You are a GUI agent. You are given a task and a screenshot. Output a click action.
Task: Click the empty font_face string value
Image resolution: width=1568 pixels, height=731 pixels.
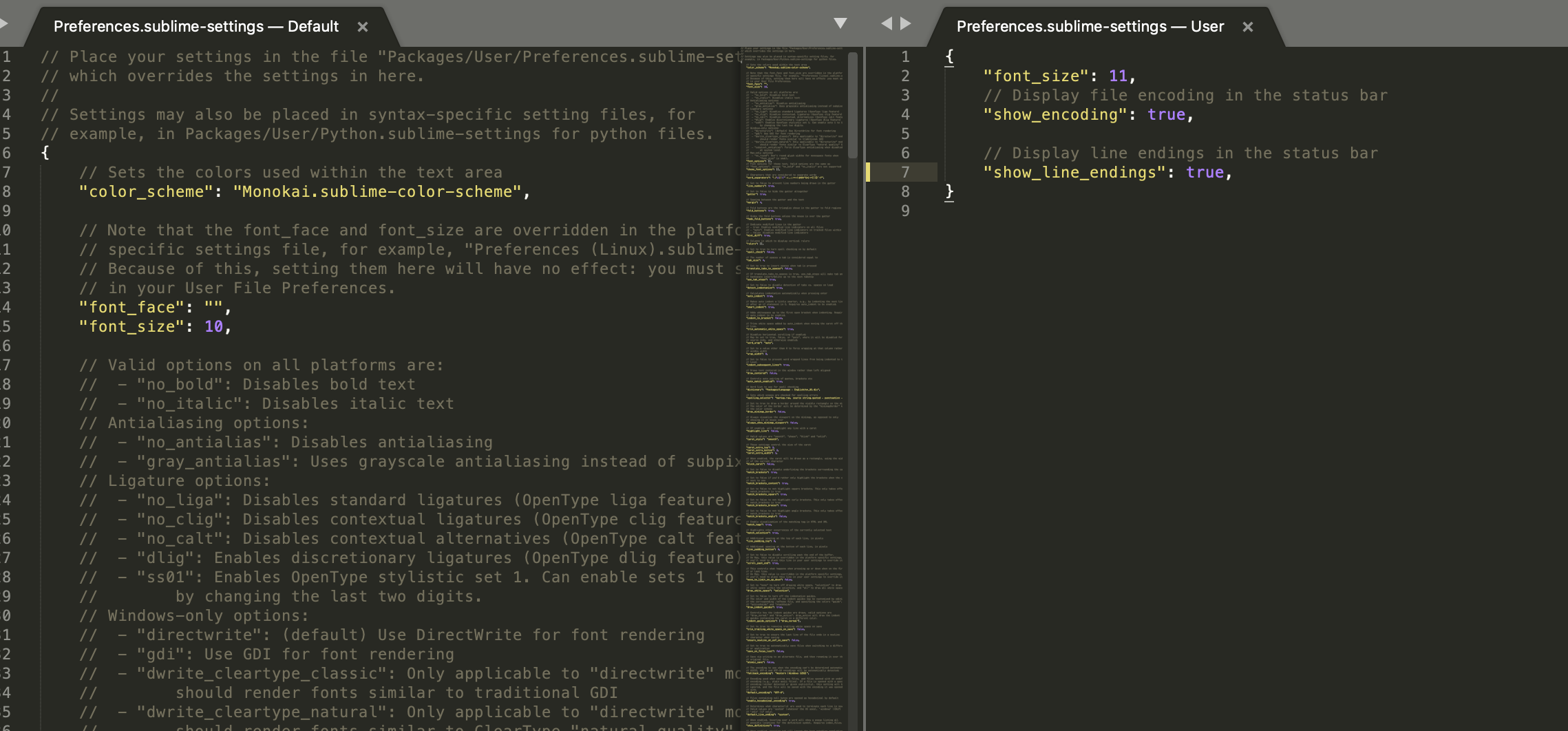[x=216, y=307]
